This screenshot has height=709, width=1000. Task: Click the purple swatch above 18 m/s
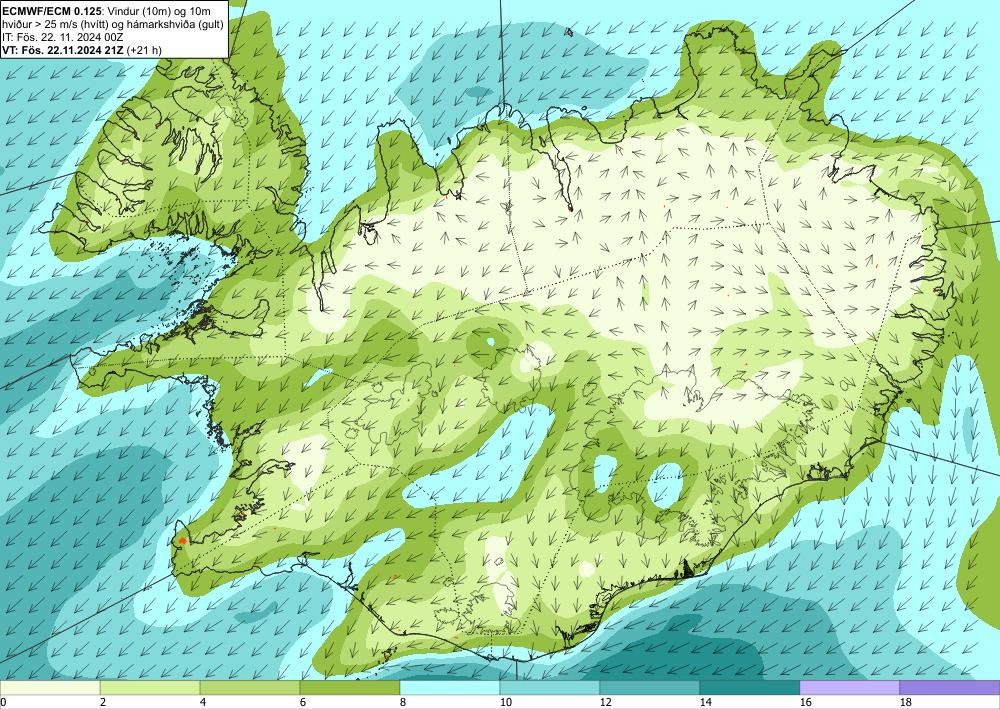[950, 687]
